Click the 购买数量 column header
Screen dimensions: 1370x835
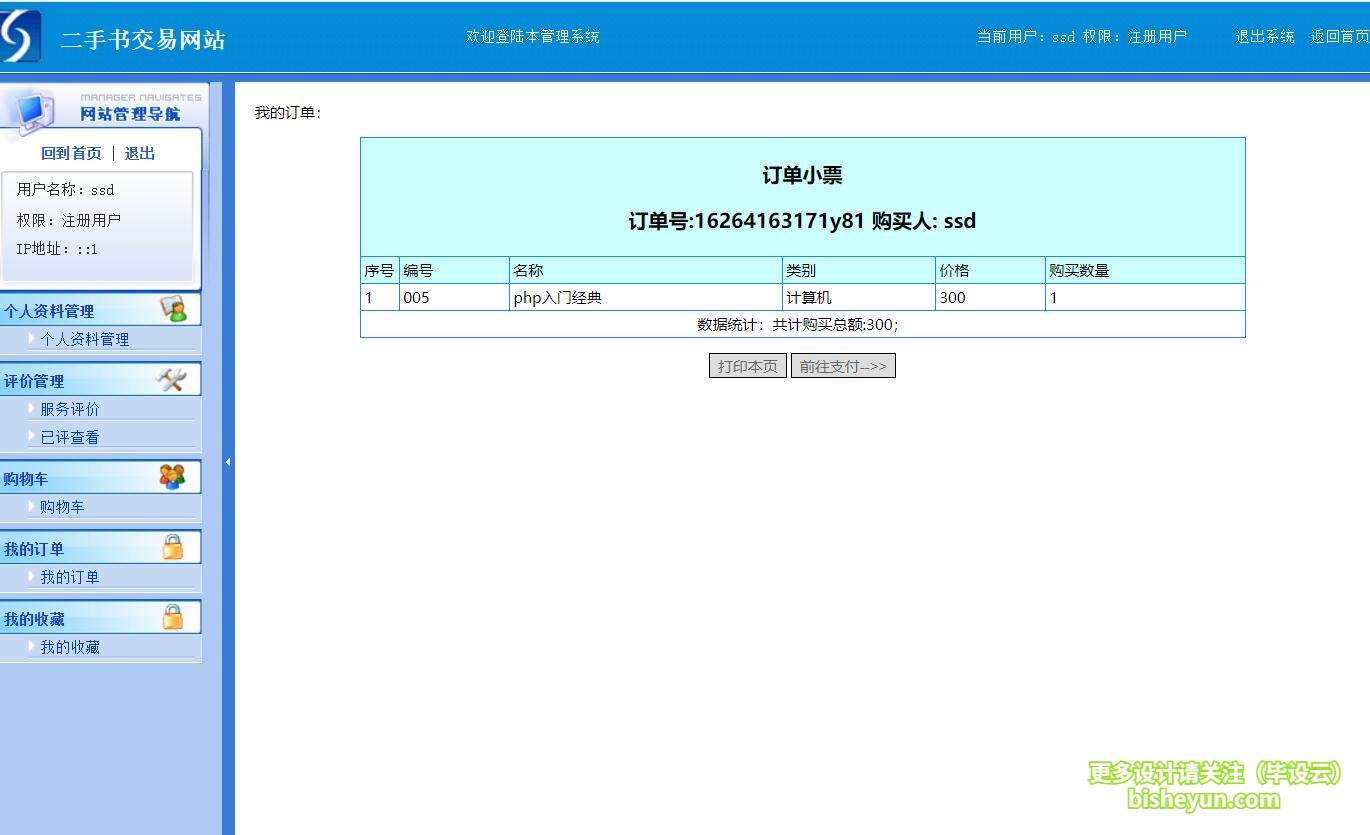1145,270
